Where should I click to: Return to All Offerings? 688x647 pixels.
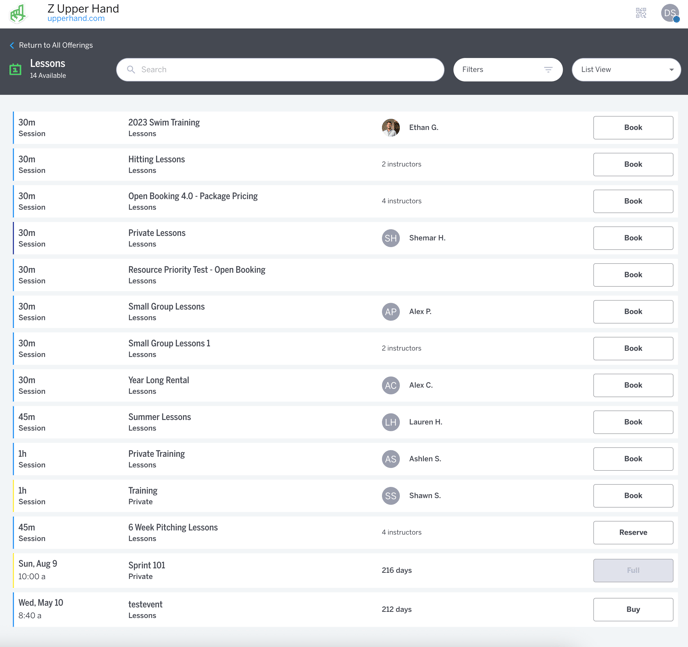pos(55,45)
